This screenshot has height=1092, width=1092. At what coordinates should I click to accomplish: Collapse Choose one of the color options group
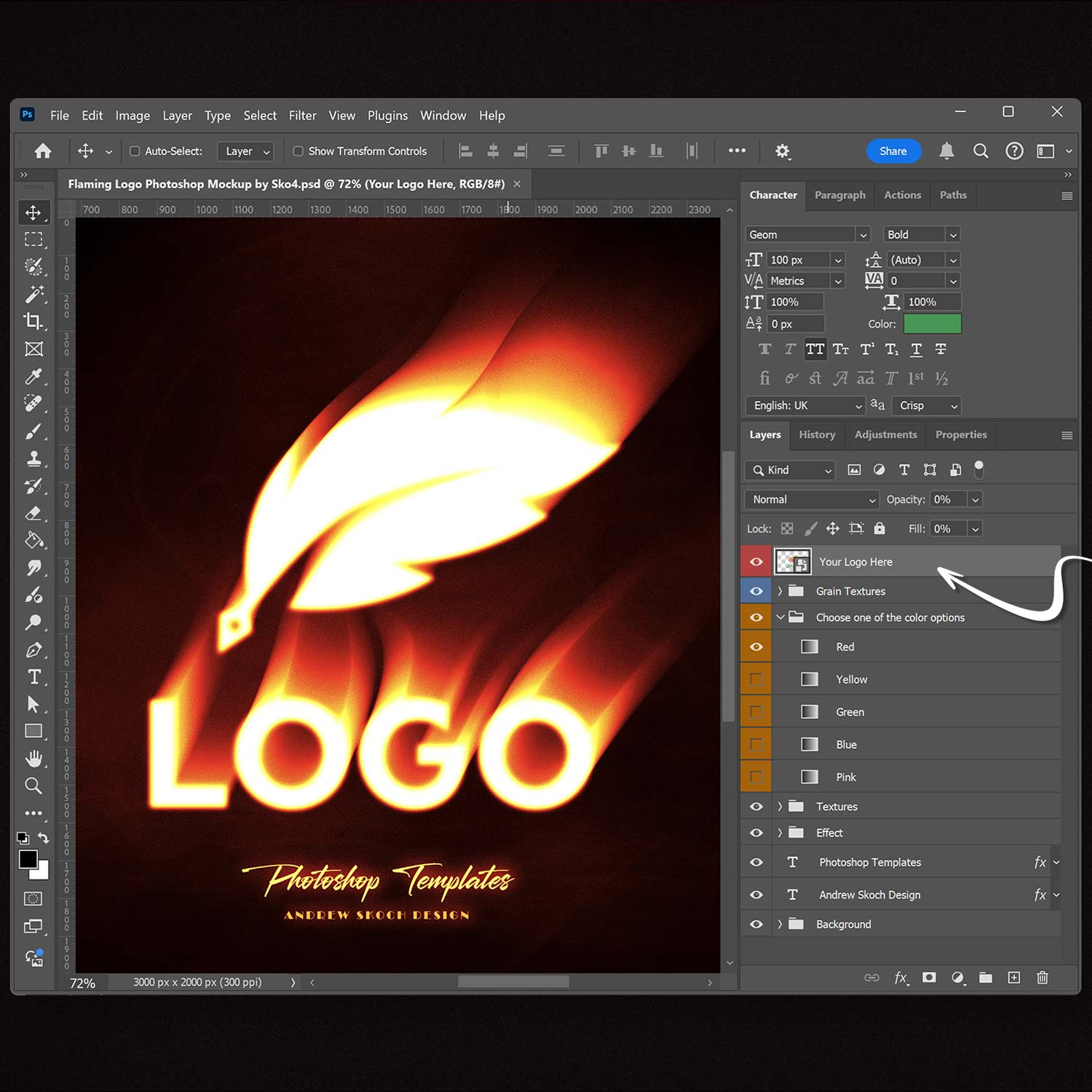[780, 617]
